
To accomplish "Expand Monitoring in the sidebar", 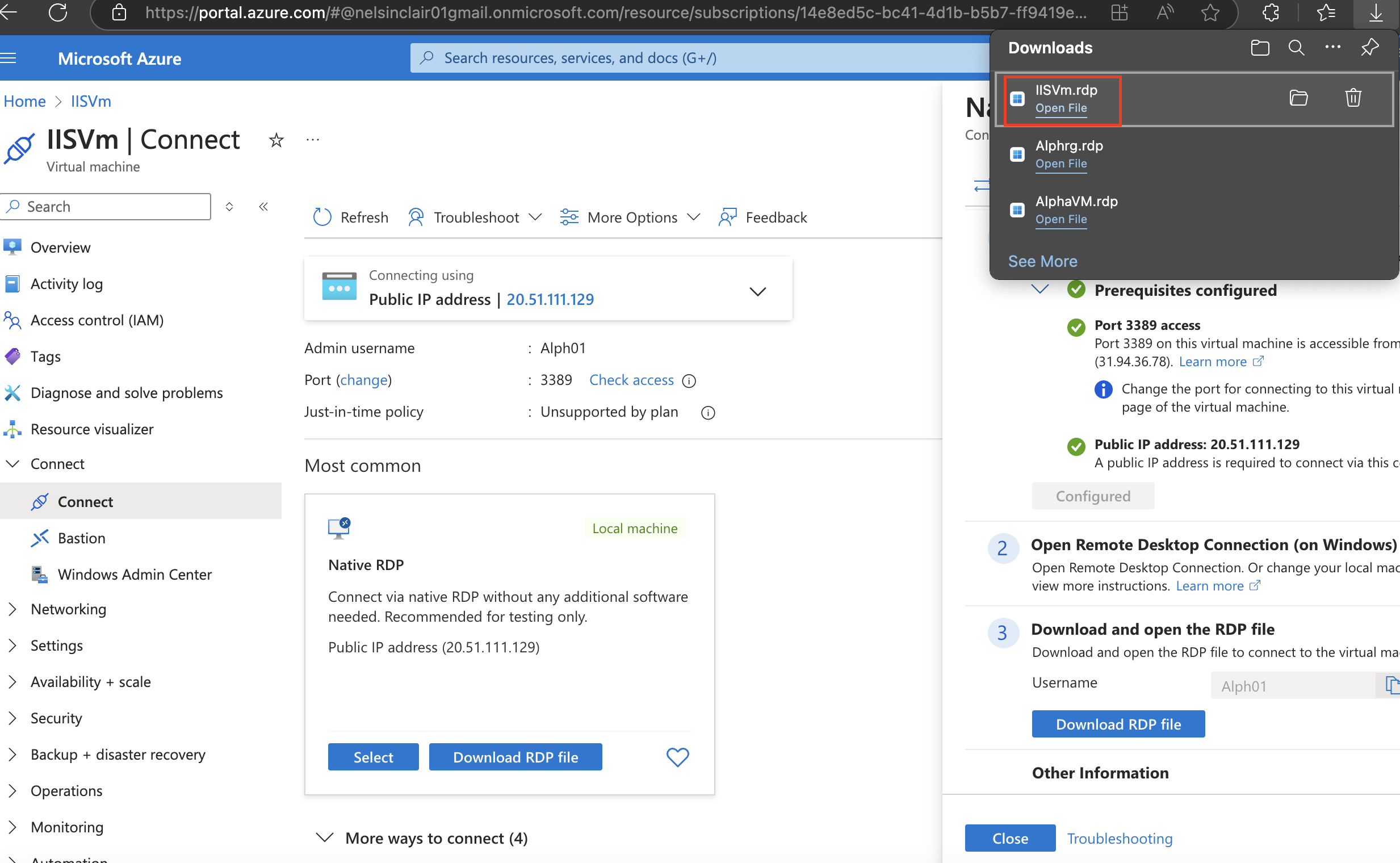I will pyautogui.click(x=12, y=827).
